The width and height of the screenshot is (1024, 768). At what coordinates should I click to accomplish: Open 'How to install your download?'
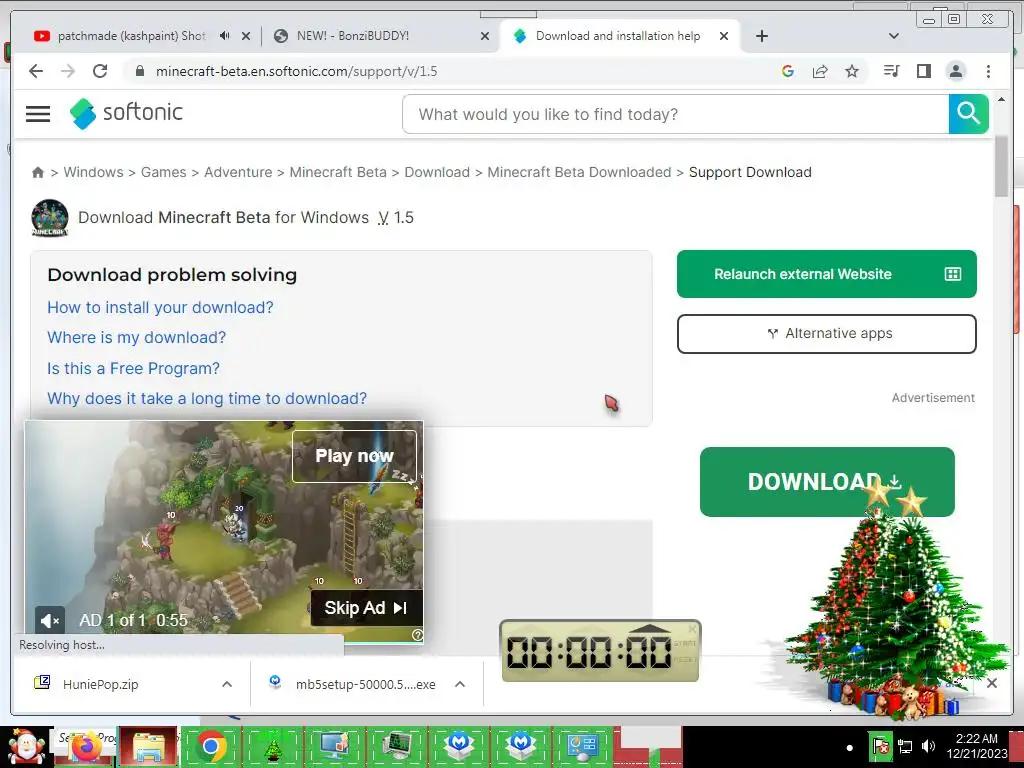[x=160, y=307]
